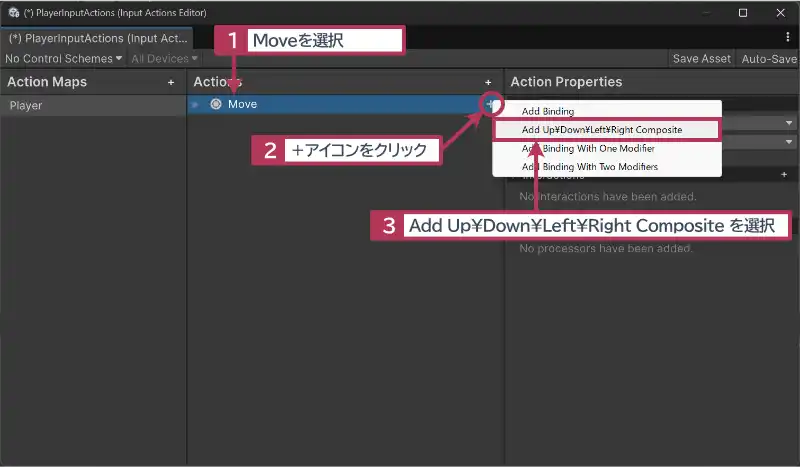Click the Interactions section plus icon
This screenshot has height=467, width=800.
pyautogui.click(x=784, y=174)
